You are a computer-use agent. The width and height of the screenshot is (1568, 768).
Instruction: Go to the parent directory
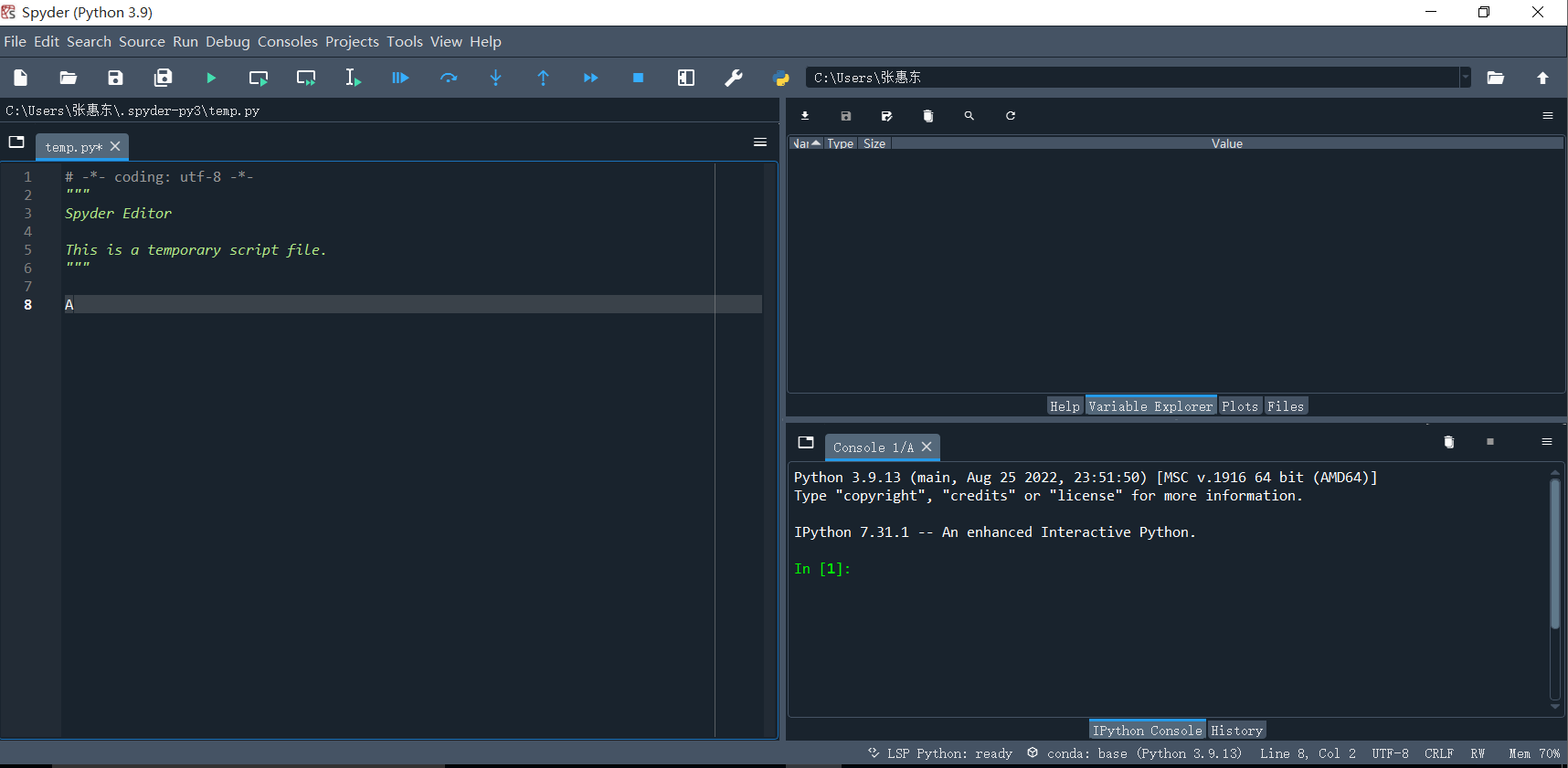point(1543,78)
